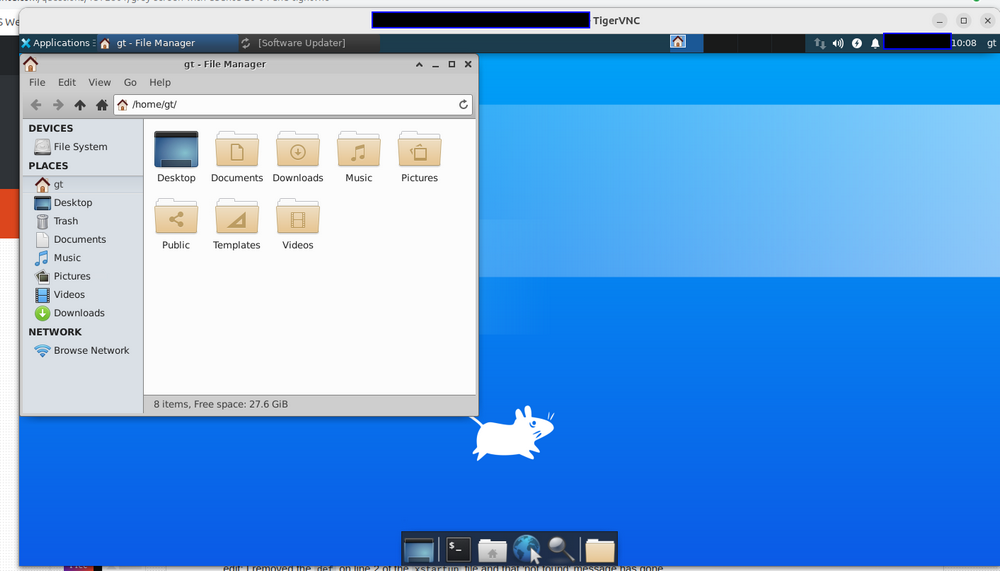Reload the current folder
This screenshot has width=1000, height=571.
click(464, 105)
